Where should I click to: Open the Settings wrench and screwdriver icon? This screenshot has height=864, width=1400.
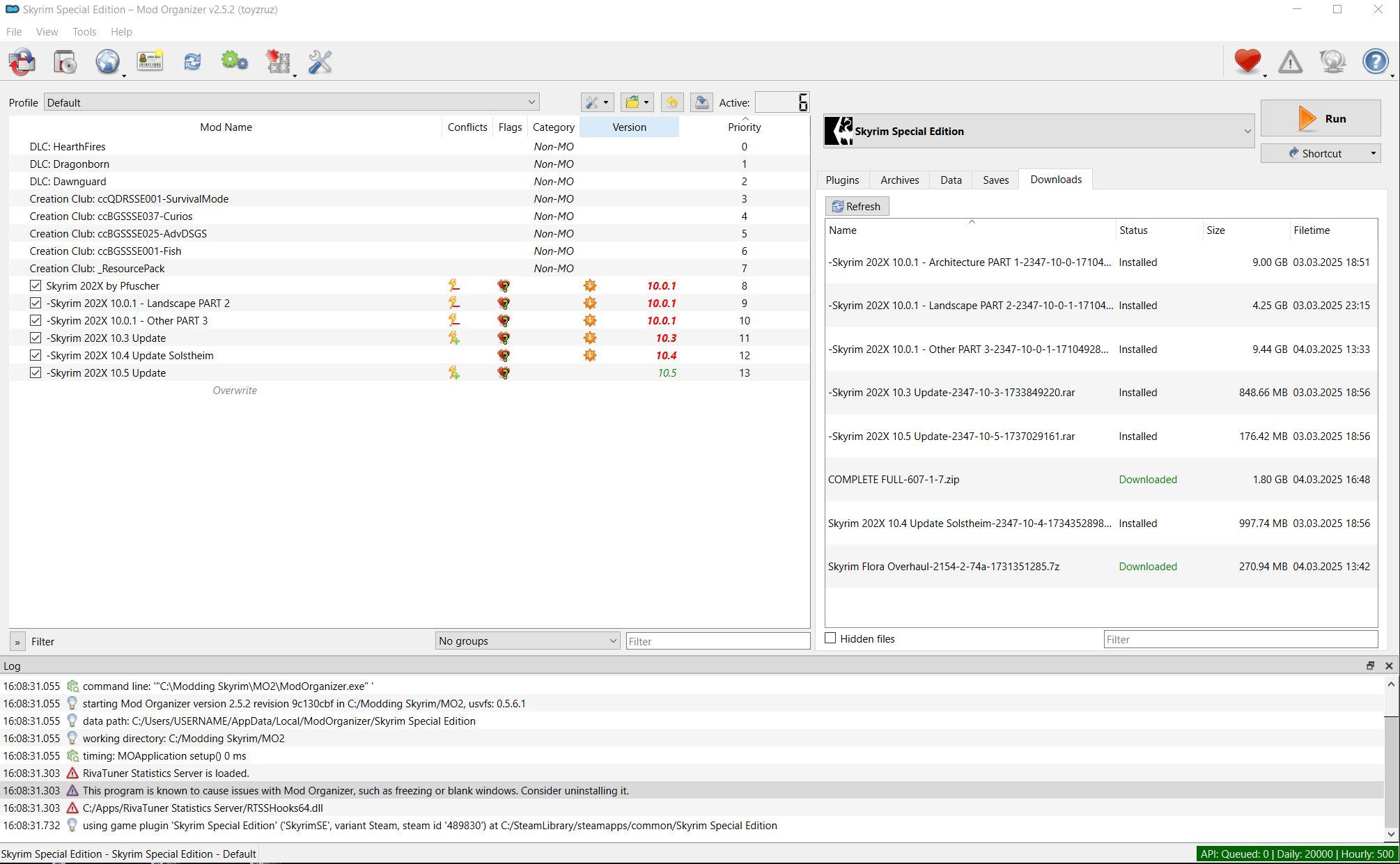320,62
